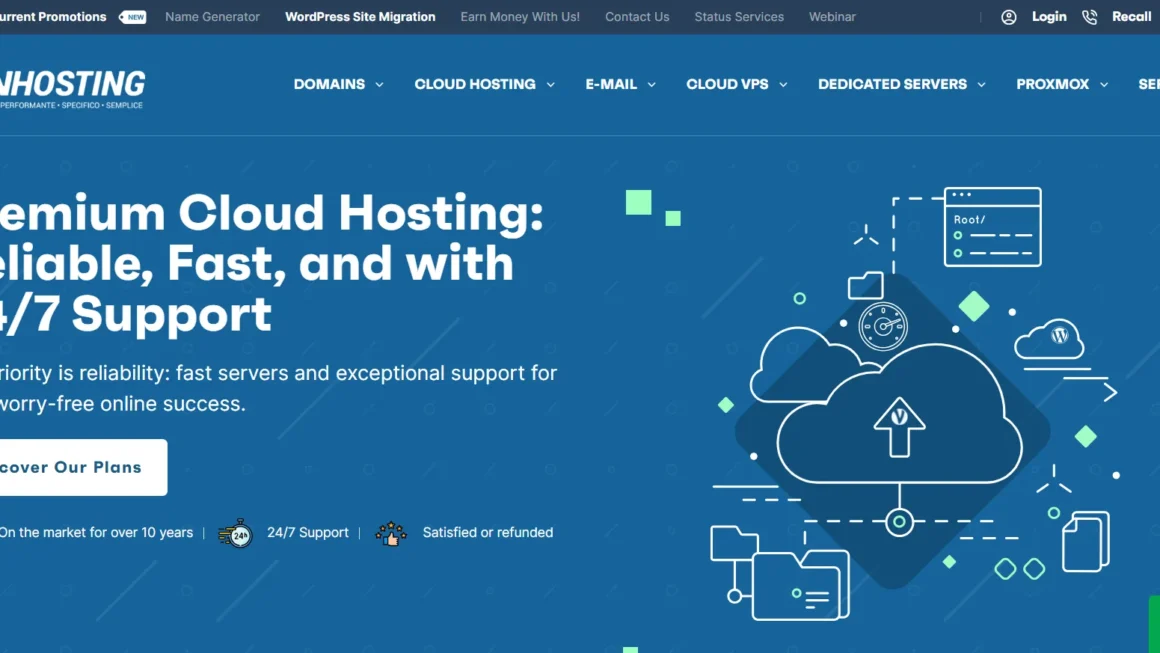Click the NEW badge tag icon
The width and height of the screenshot is (1160, 653).
[132, 17]
